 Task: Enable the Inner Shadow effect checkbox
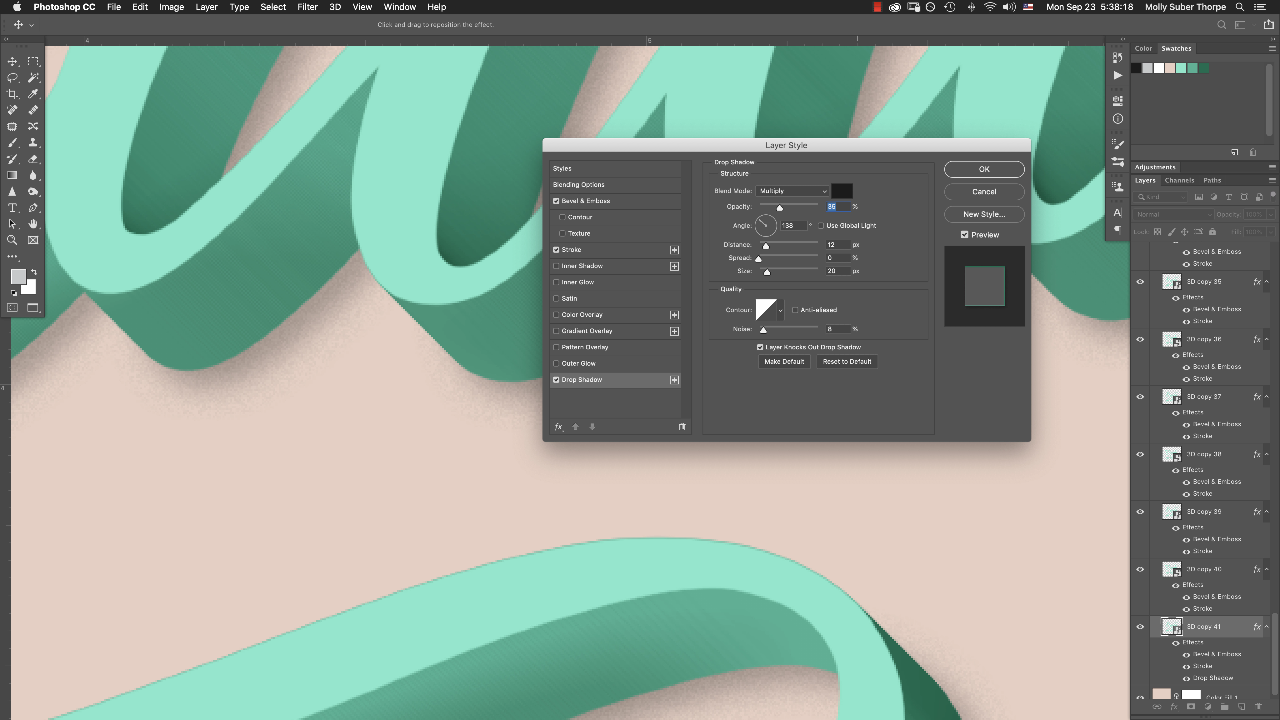(x=557, y=266)
